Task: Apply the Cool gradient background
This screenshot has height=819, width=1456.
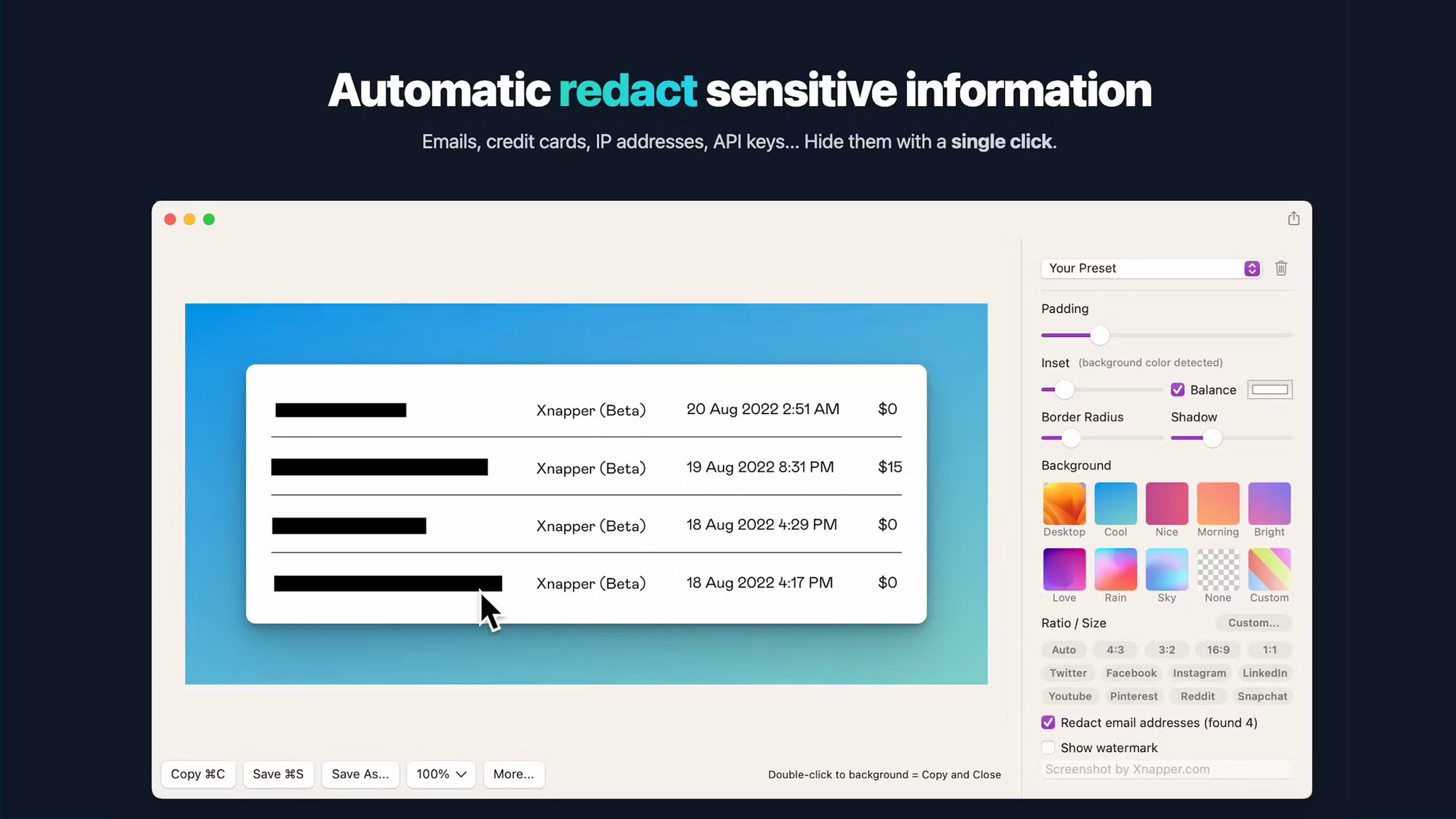Action: tap(1115, 502)
